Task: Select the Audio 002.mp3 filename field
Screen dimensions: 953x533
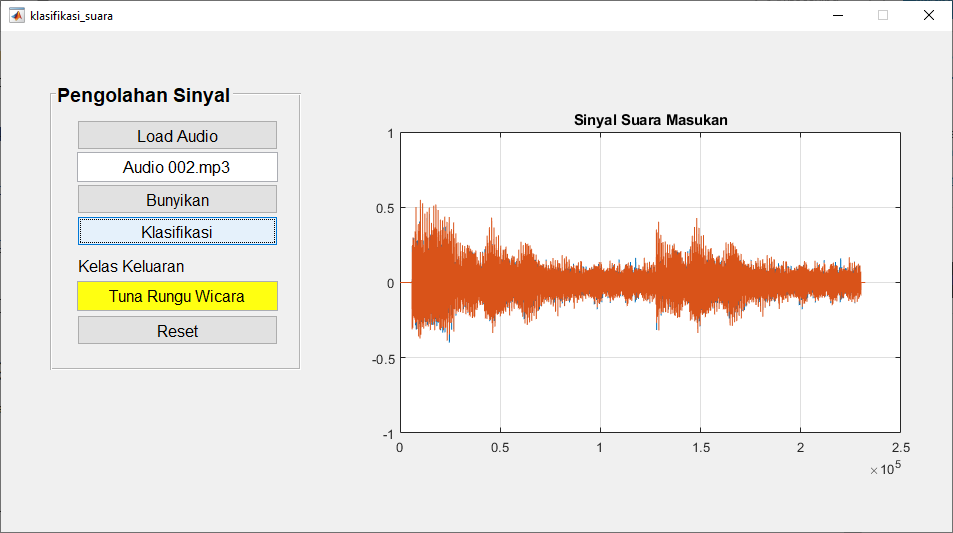Action: coord(177,167)
